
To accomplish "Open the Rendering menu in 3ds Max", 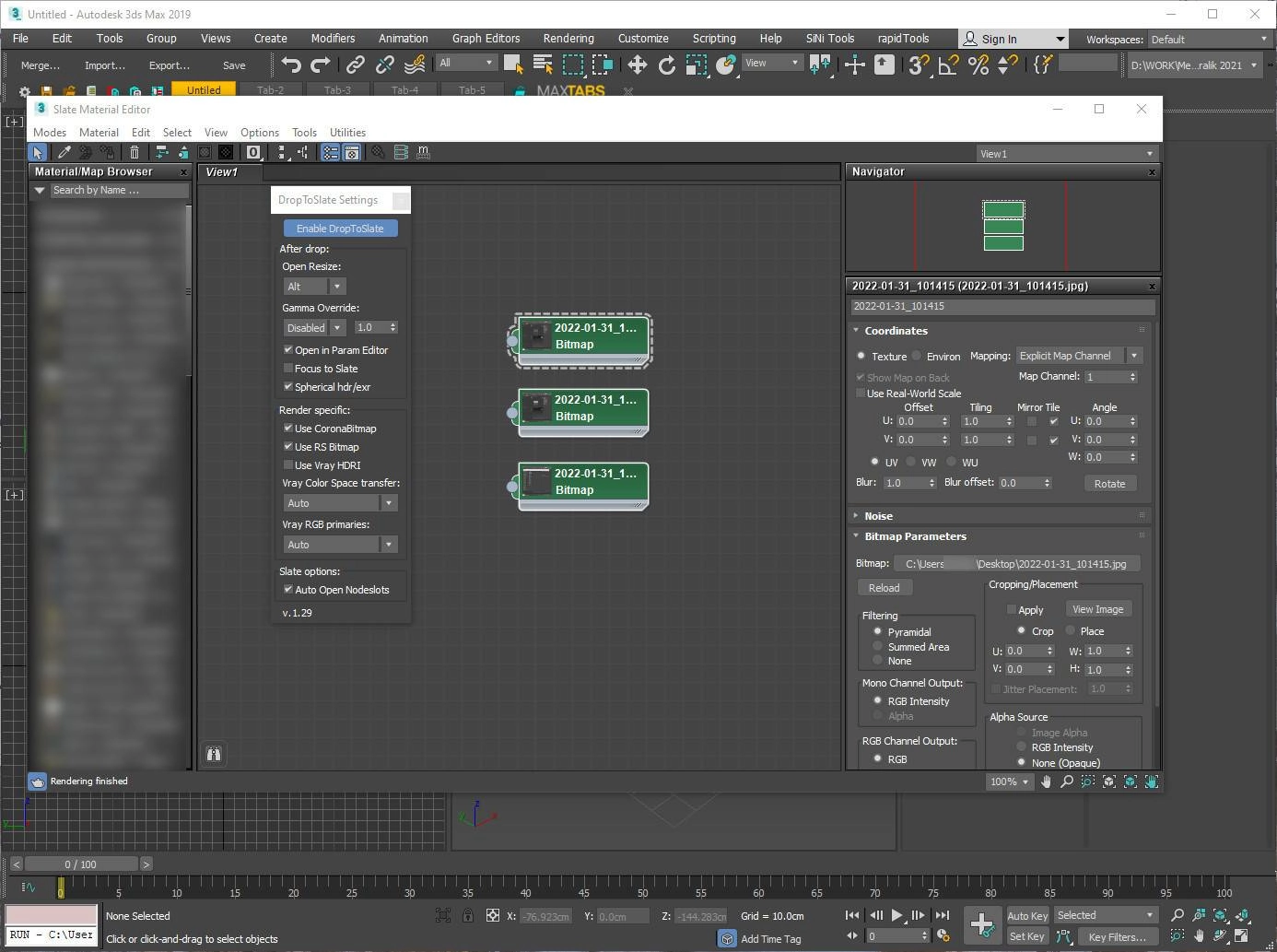I will point(568,38).
